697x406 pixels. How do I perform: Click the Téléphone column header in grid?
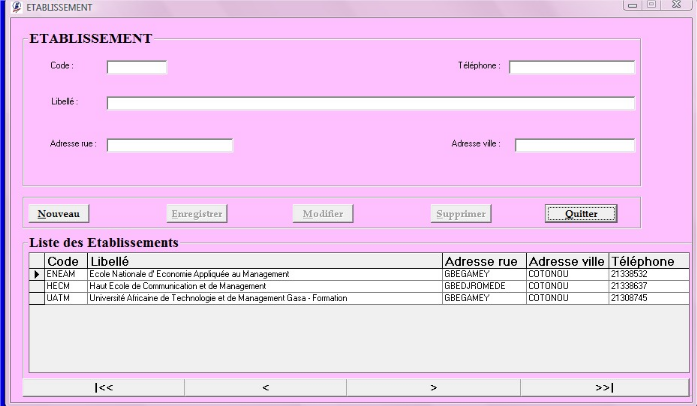tap(648, 261)
